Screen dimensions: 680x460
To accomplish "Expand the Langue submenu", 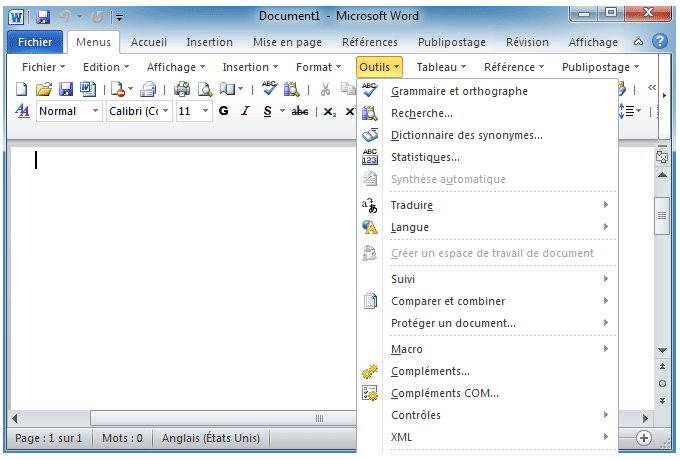I will tap(487, 227).
